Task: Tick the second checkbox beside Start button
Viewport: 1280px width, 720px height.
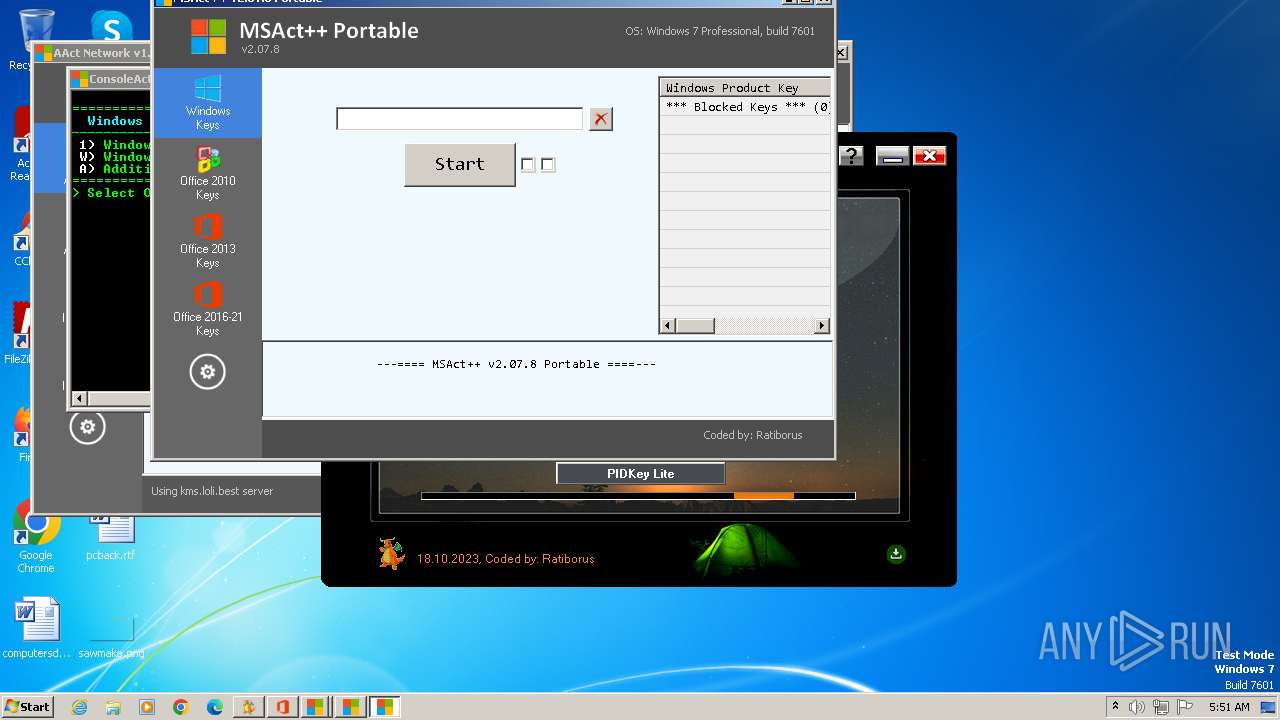Action: point(548,165)
